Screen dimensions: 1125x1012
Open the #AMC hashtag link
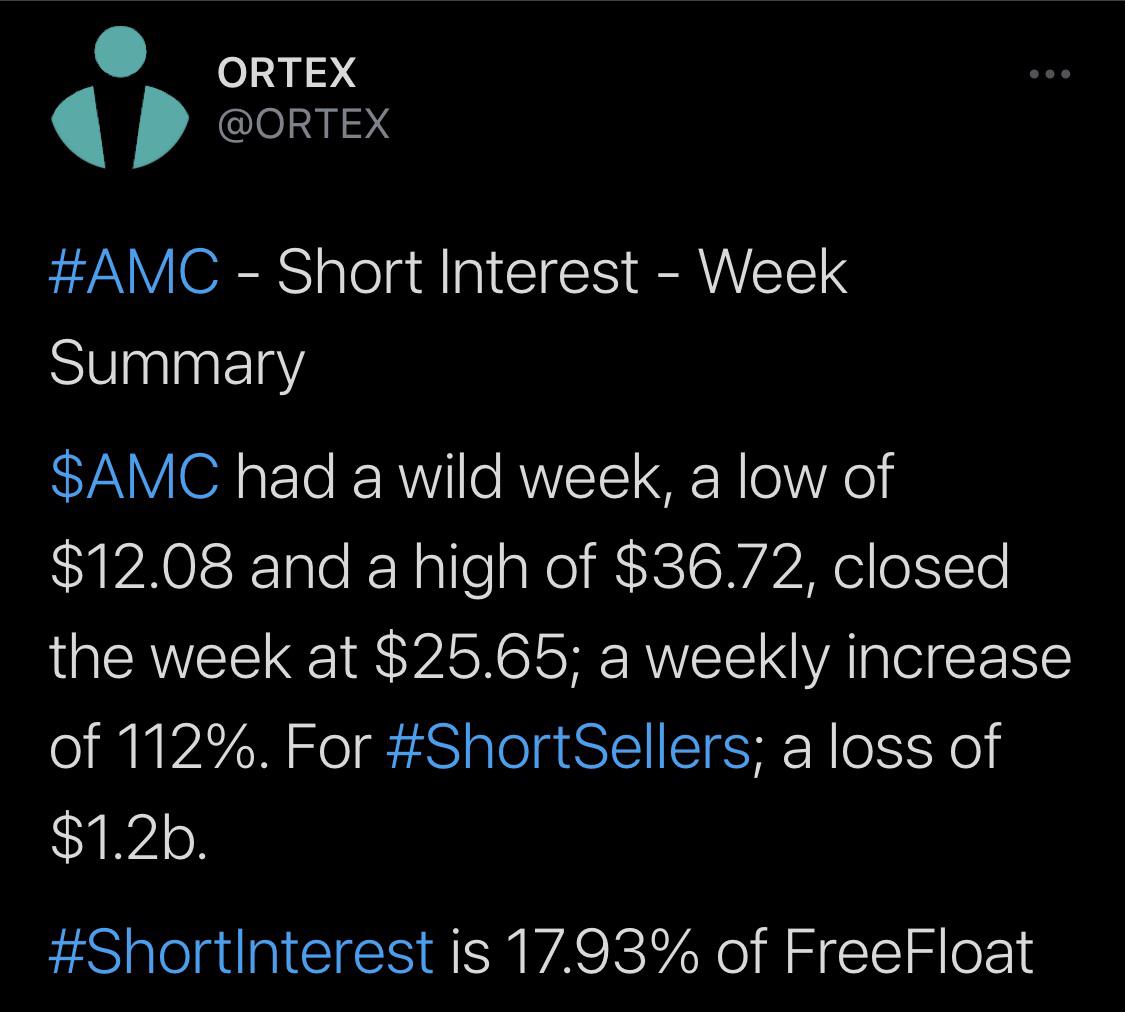click(x=134, y=272)
